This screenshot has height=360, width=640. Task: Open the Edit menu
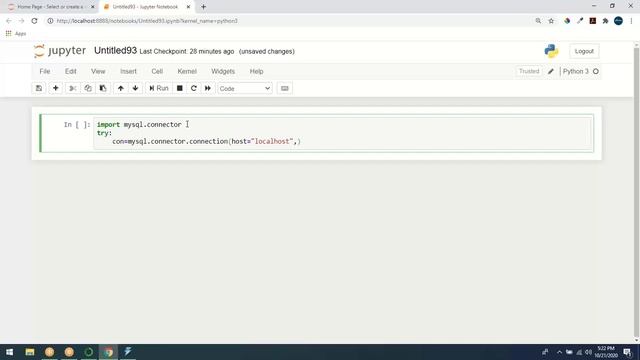coord(71,71)
